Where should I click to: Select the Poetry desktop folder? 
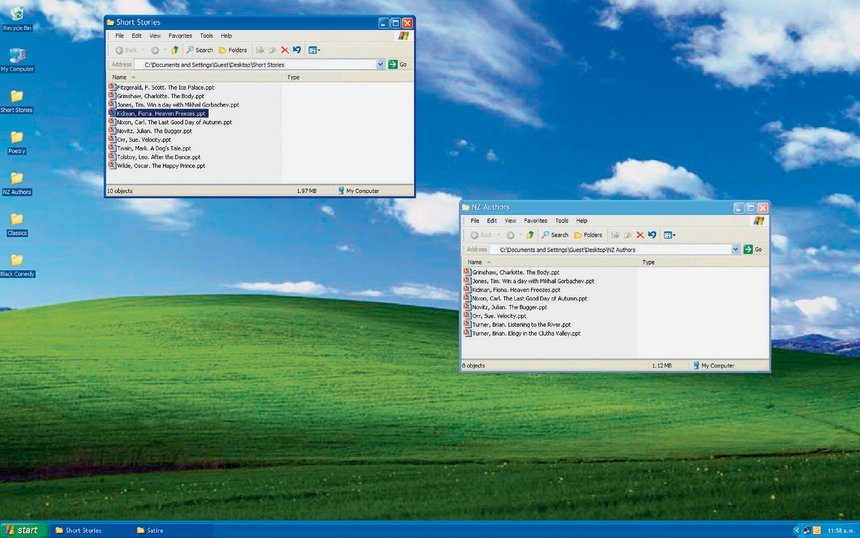17,142
